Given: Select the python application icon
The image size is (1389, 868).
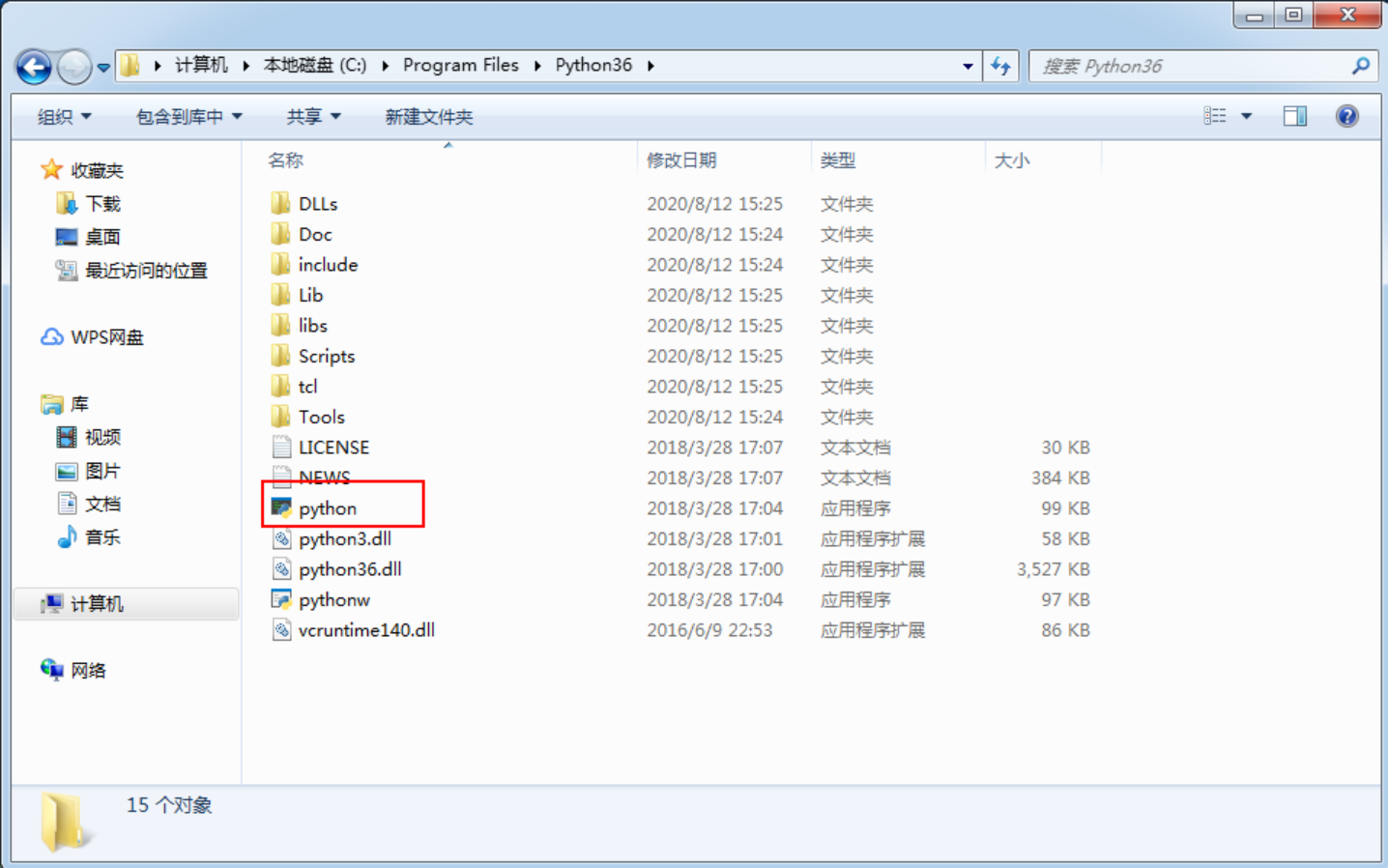Looking at the screenshot, I should tap(281, 507).
